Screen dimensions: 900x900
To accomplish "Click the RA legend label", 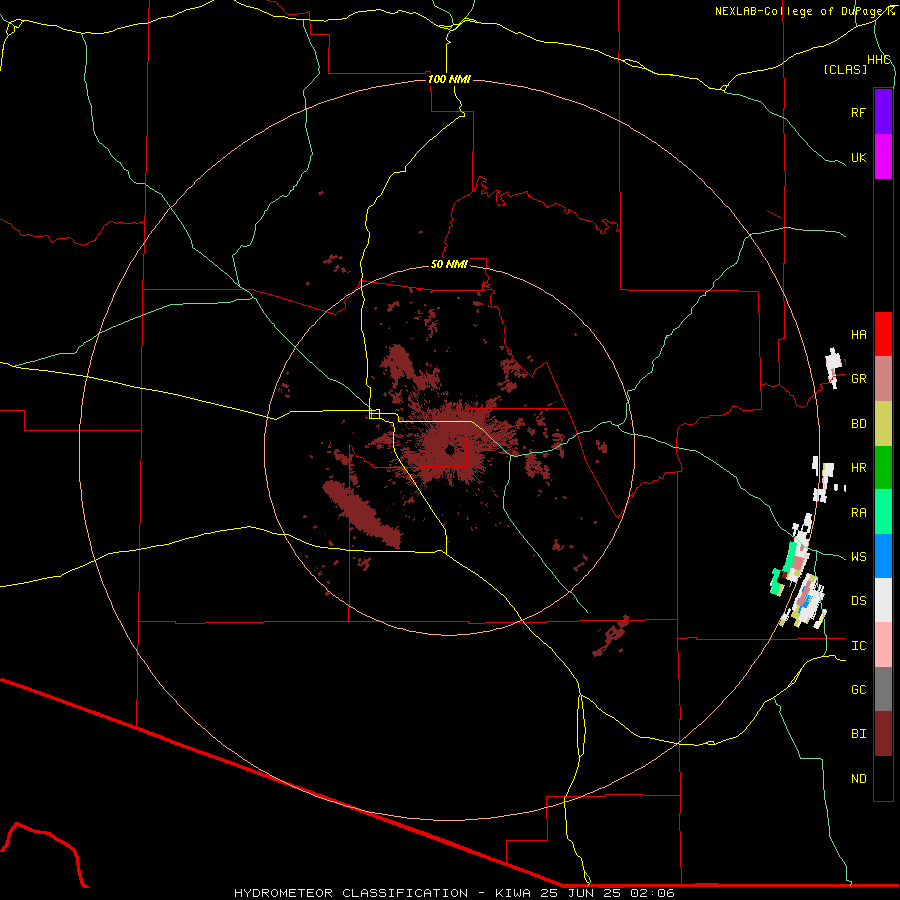I will coord(858,513).
